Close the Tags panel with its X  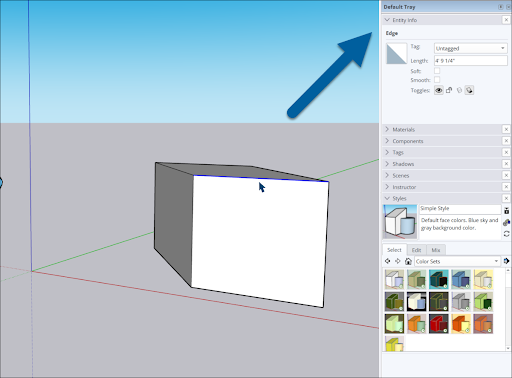506,152
